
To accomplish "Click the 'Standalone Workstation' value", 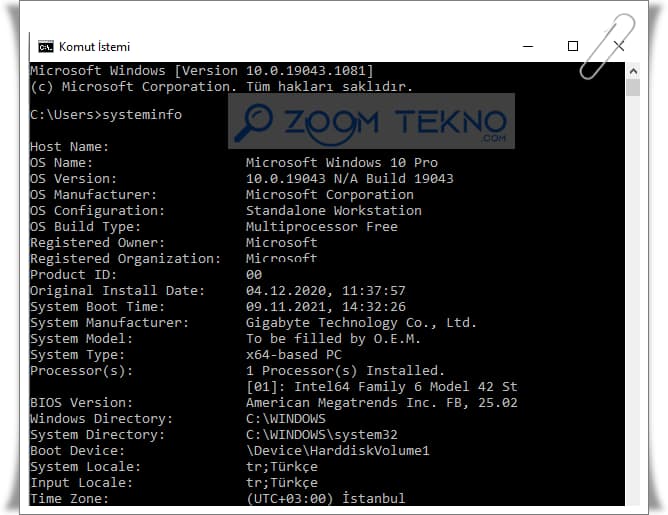I will point(334,211).
